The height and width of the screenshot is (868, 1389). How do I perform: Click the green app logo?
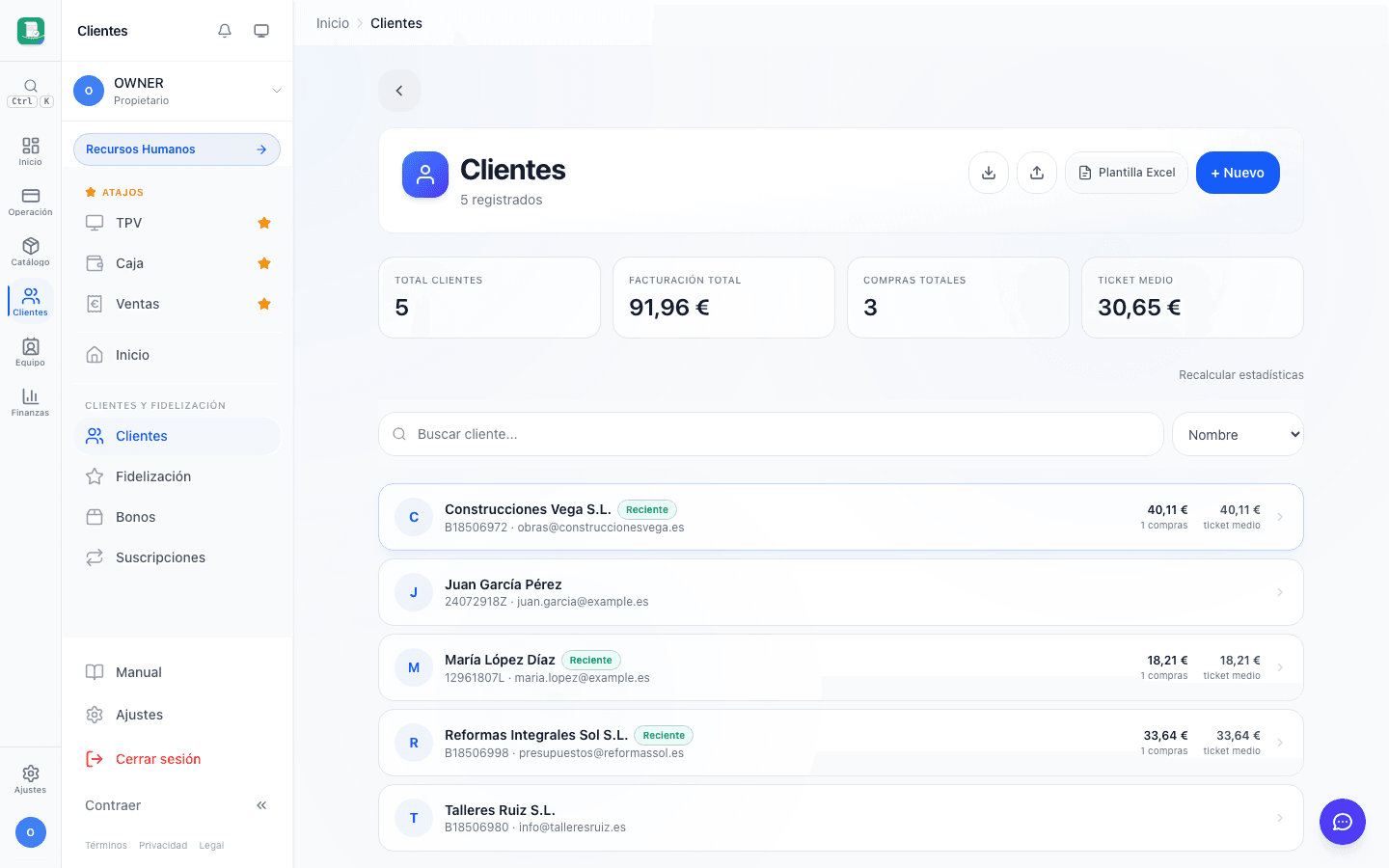point(31,31)
